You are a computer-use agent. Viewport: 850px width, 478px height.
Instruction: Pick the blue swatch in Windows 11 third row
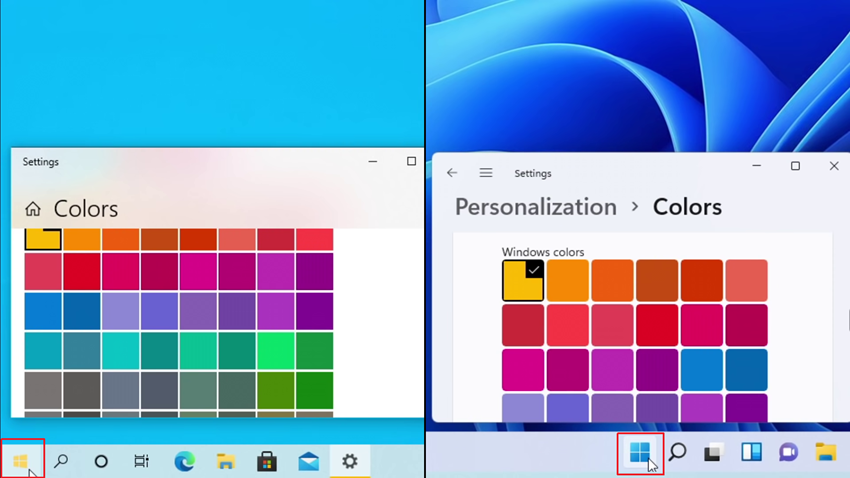(x=701, y=370)
